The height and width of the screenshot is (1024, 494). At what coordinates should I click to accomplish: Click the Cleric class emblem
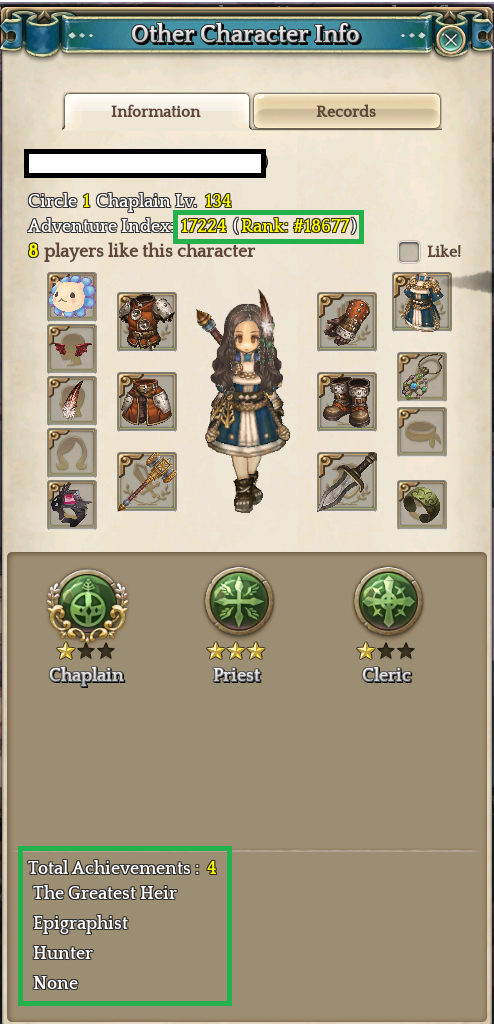(388, 600)
